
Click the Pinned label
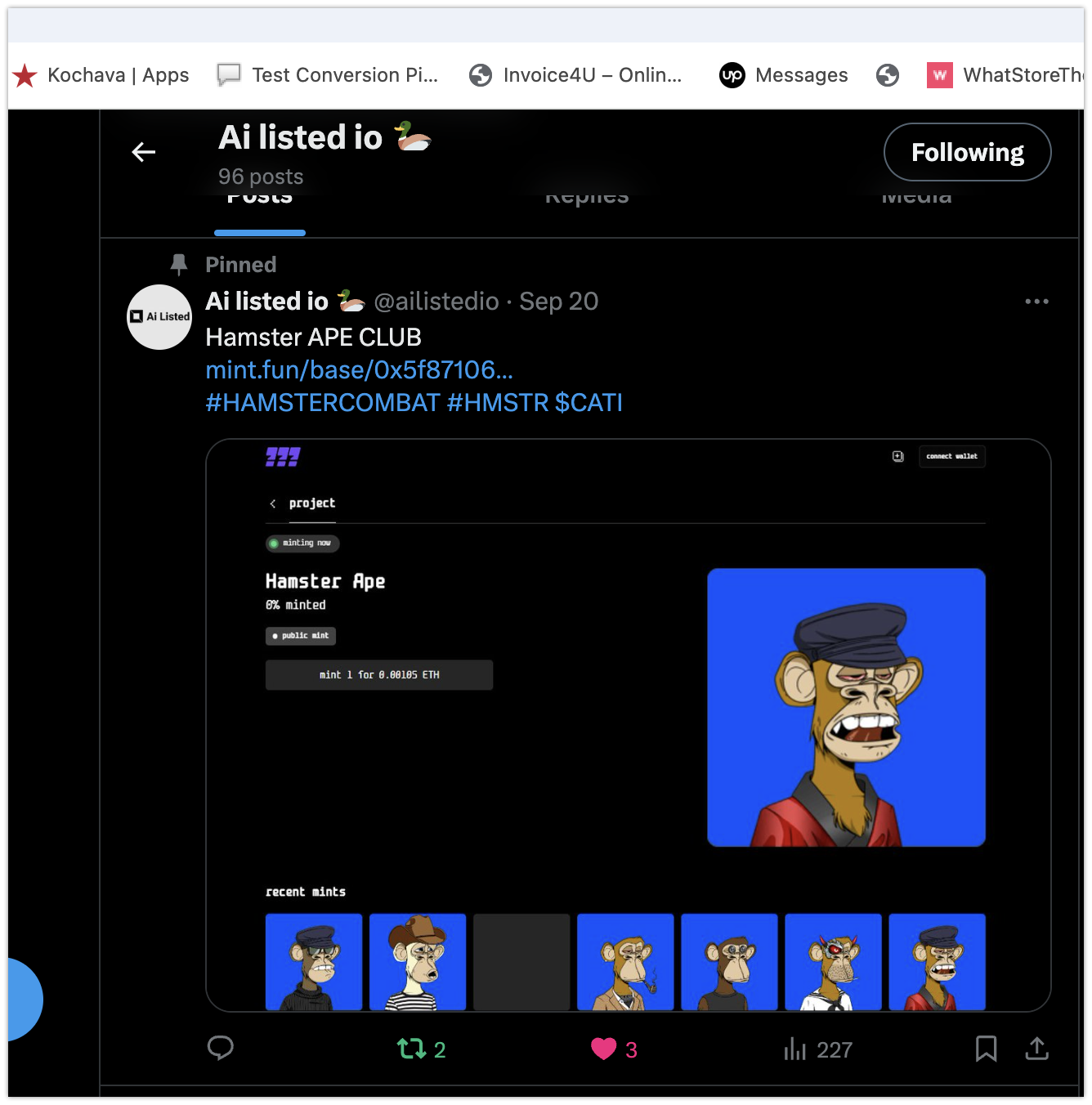click(240, 265)
